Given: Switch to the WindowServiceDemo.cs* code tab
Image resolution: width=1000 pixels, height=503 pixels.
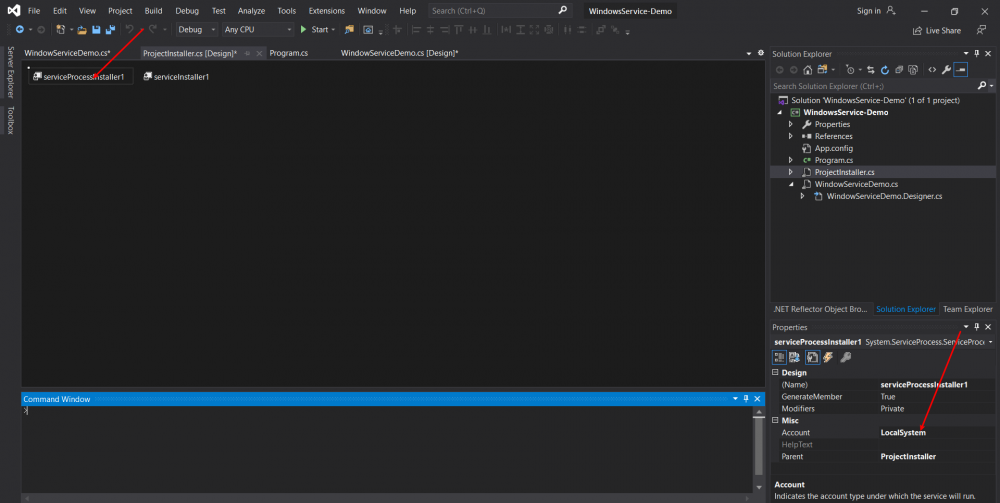Looking at the screenshot, I should pyautogui.click(x=68, y=53).
